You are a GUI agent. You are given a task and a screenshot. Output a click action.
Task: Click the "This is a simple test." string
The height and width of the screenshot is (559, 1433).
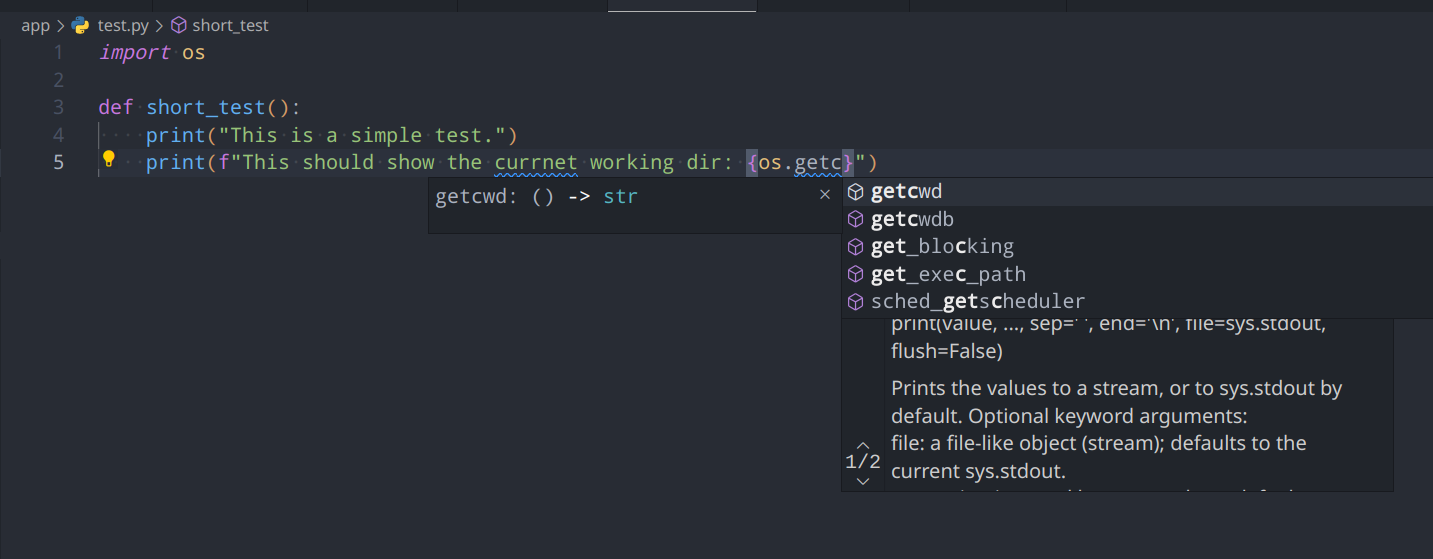363,135
